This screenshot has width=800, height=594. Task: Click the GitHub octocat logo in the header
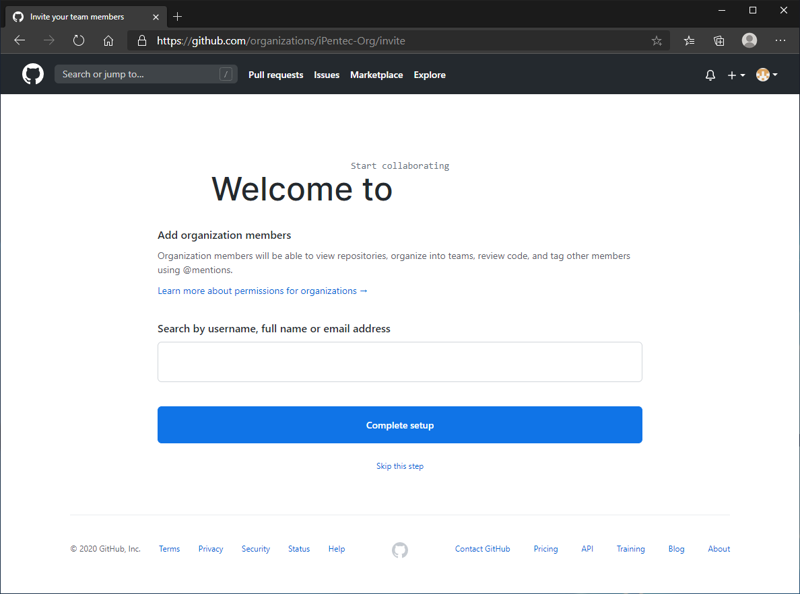click(32, 74)
